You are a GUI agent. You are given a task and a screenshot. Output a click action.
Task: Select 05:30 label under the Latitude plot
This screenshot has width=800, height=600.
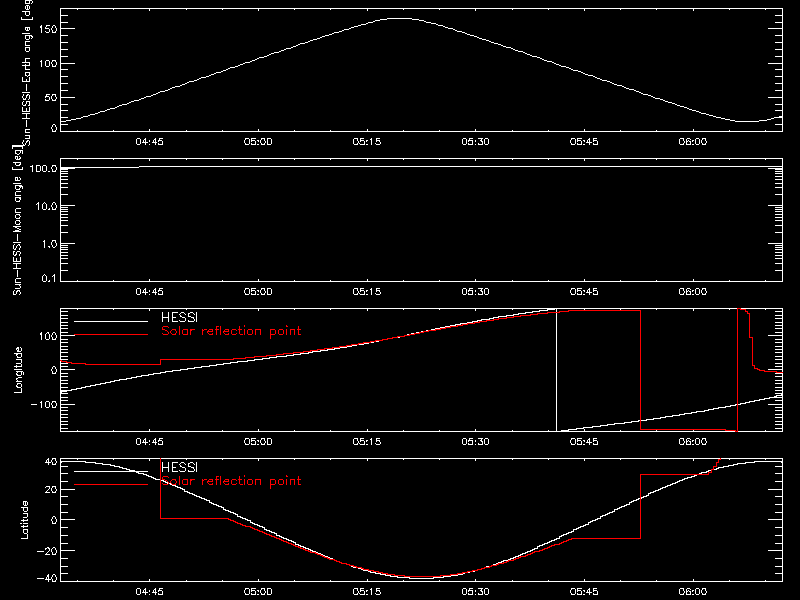pyautogui.click(x=476, y=592)
